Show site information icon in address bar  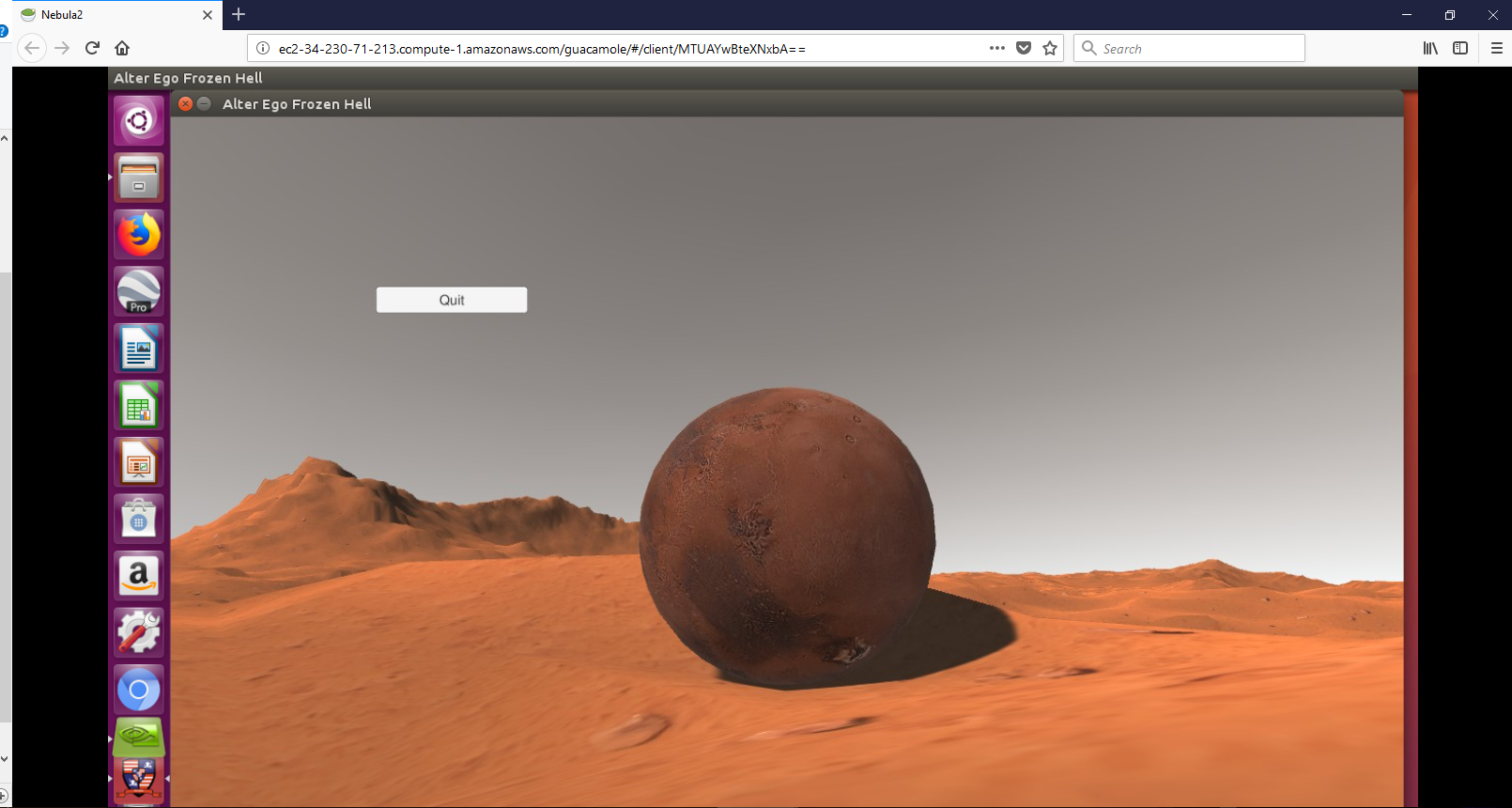tap(263, 48)
